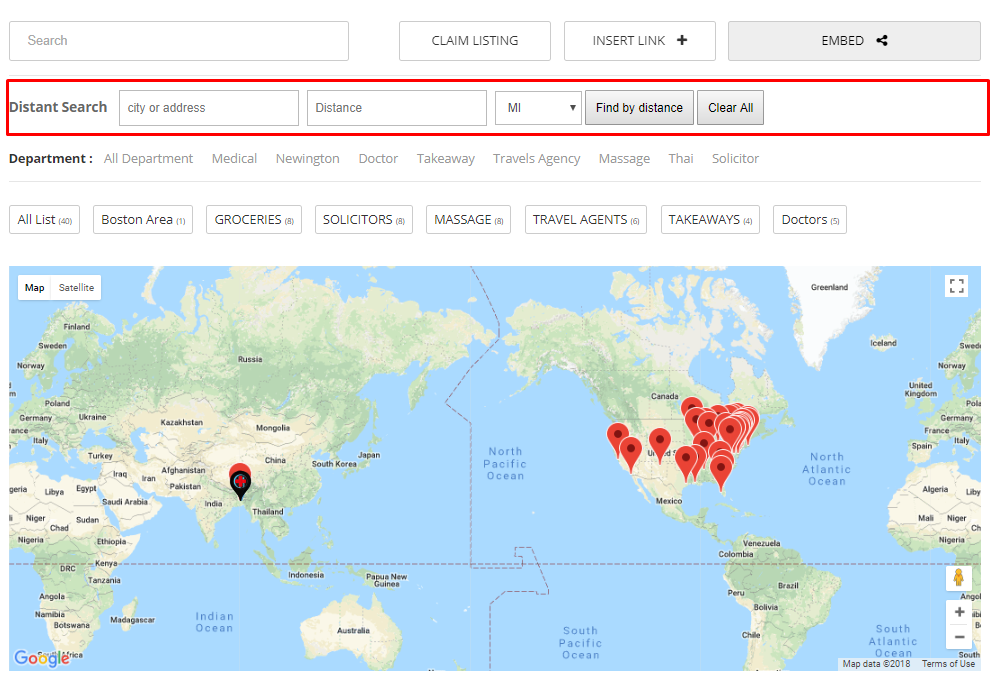
Task: Filter by Massage department
Action: click(x=624, y=159)
